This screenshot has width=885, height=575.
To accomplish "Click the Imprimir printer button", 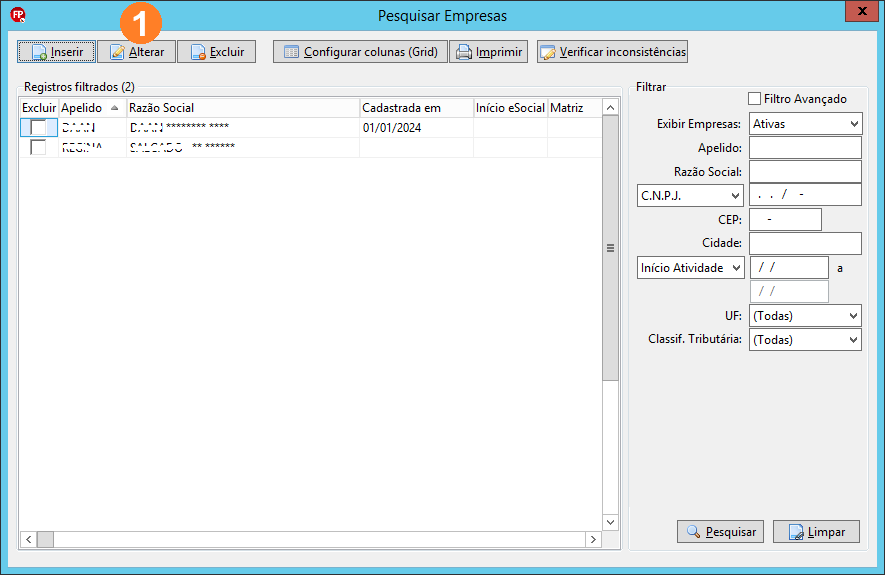I will coord(489,52).
